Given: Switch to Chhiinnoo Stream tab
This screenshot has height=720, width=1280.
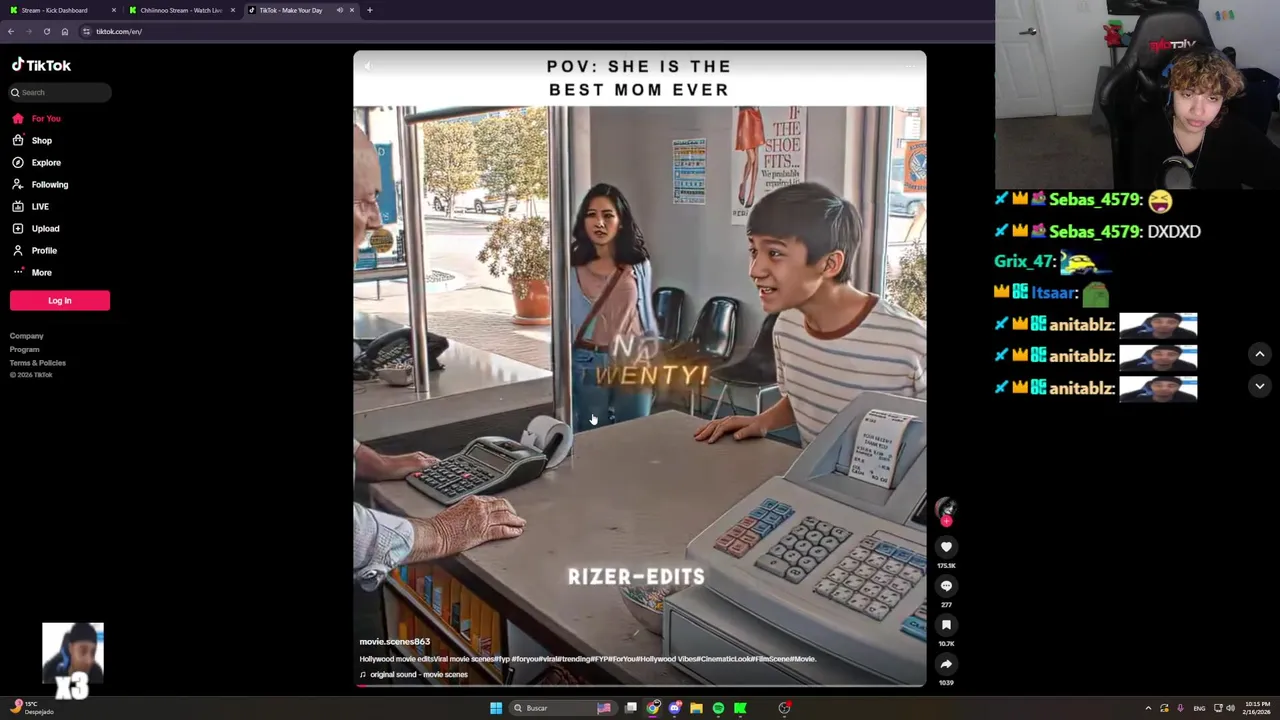Looking at the screenshot, I should coord(181,10).
